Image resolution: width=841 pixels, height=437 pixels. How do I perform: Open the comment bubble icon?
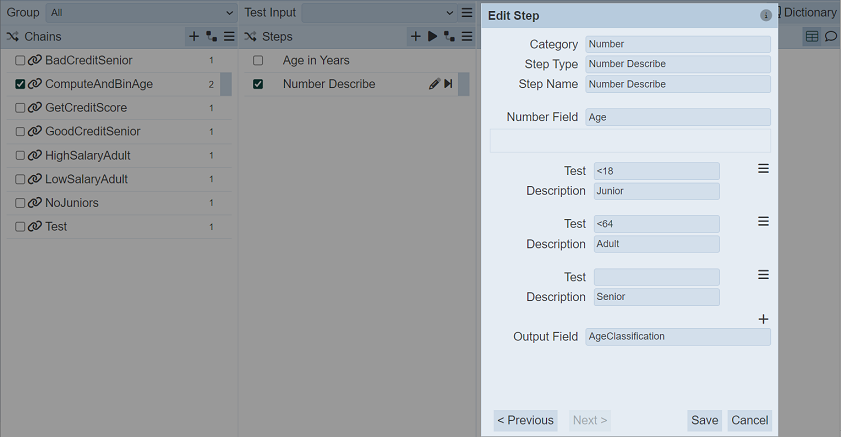pos(830,36)
